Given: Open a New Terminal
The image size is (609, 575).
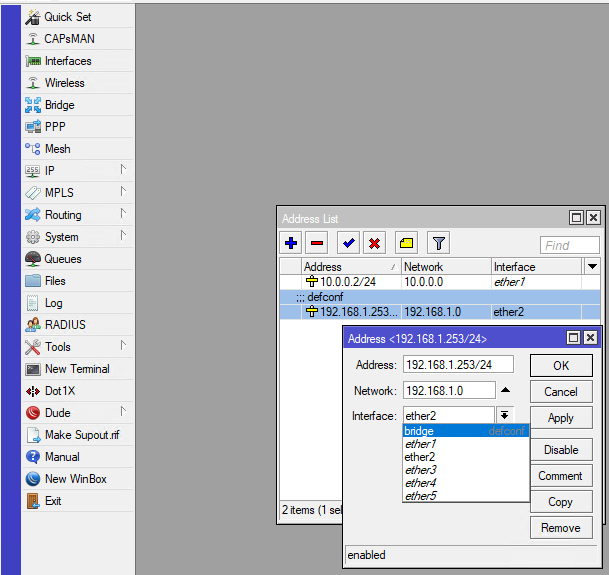Looking at the screenshot, I should point(78,369).
